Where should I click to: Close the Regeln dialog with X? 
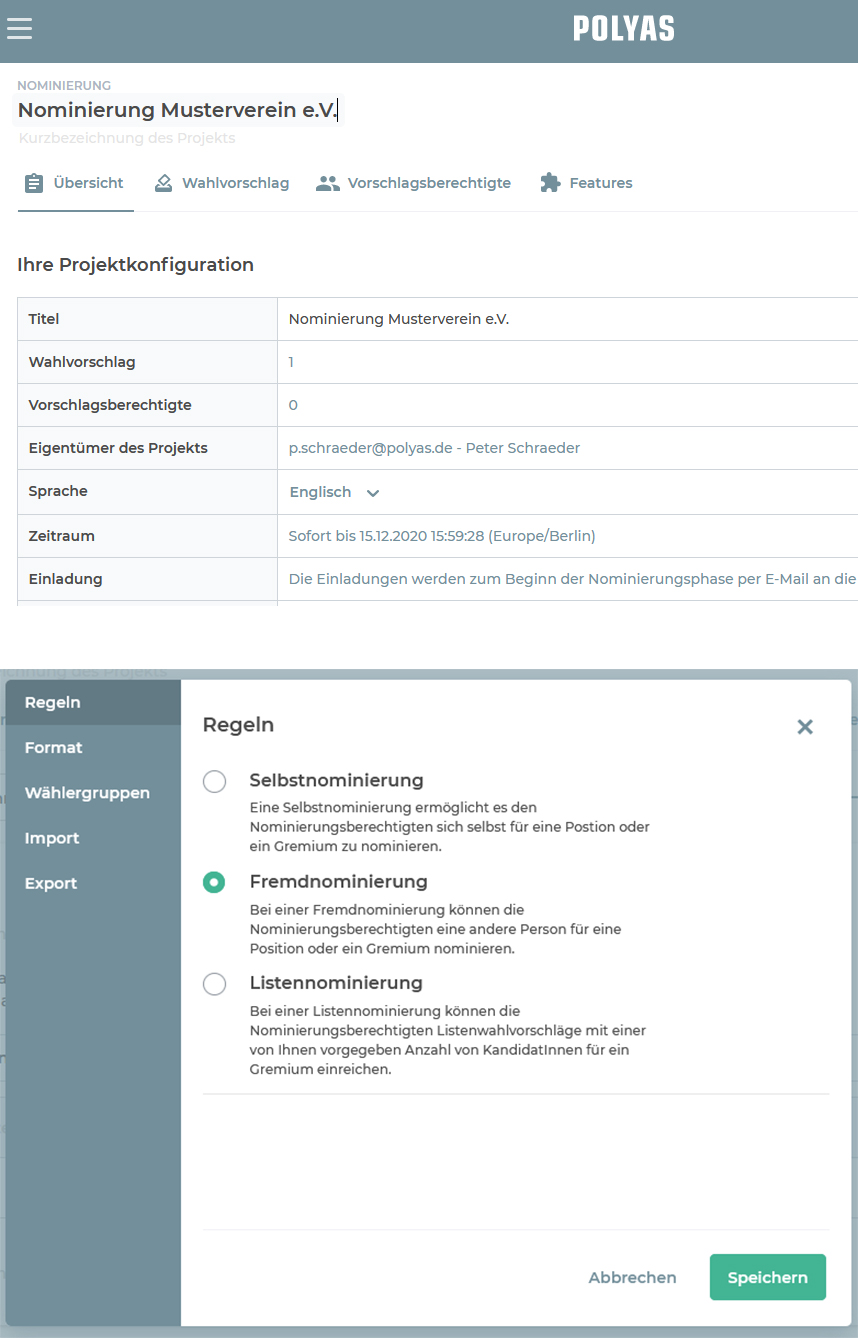point(805,727)
